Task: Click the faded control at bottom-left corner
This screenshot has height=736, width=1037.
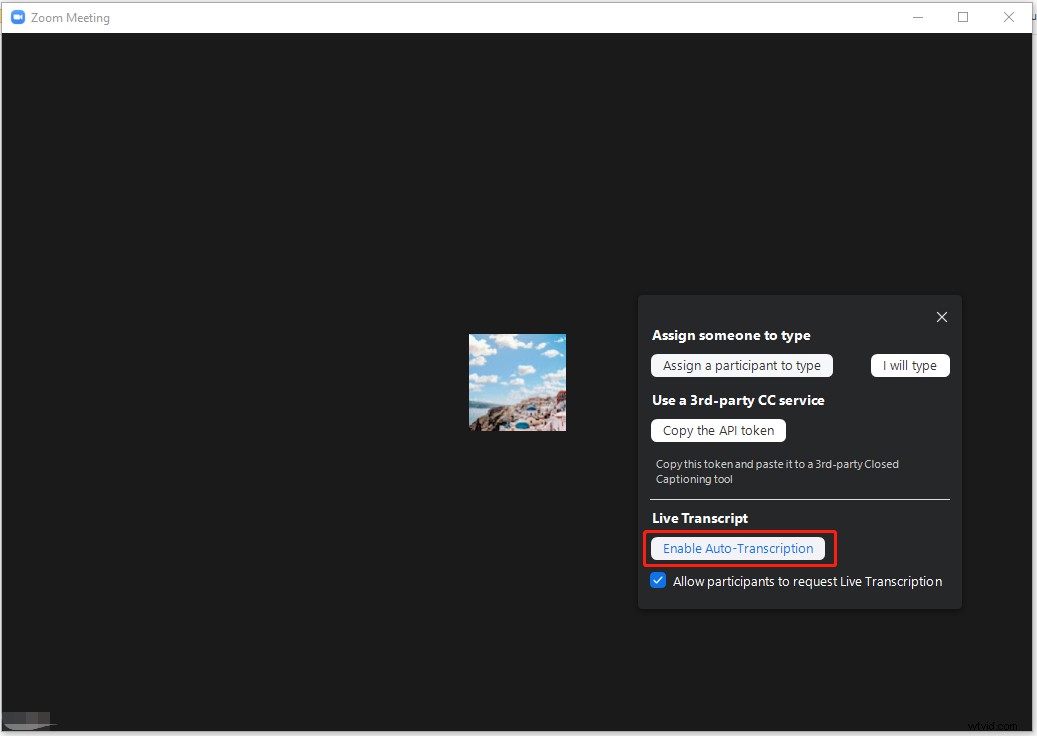Action: pyautogui.click(x=28, y=720)
